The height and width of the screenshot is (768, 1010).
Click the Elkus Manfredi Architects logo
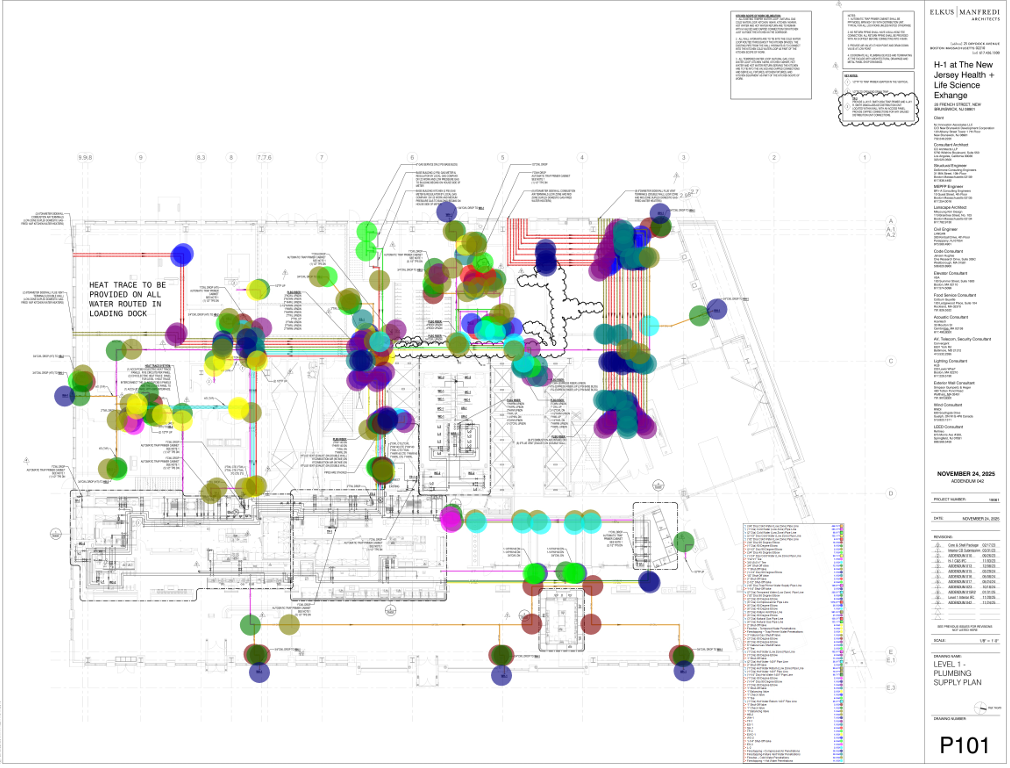click(x=965, y=14)
